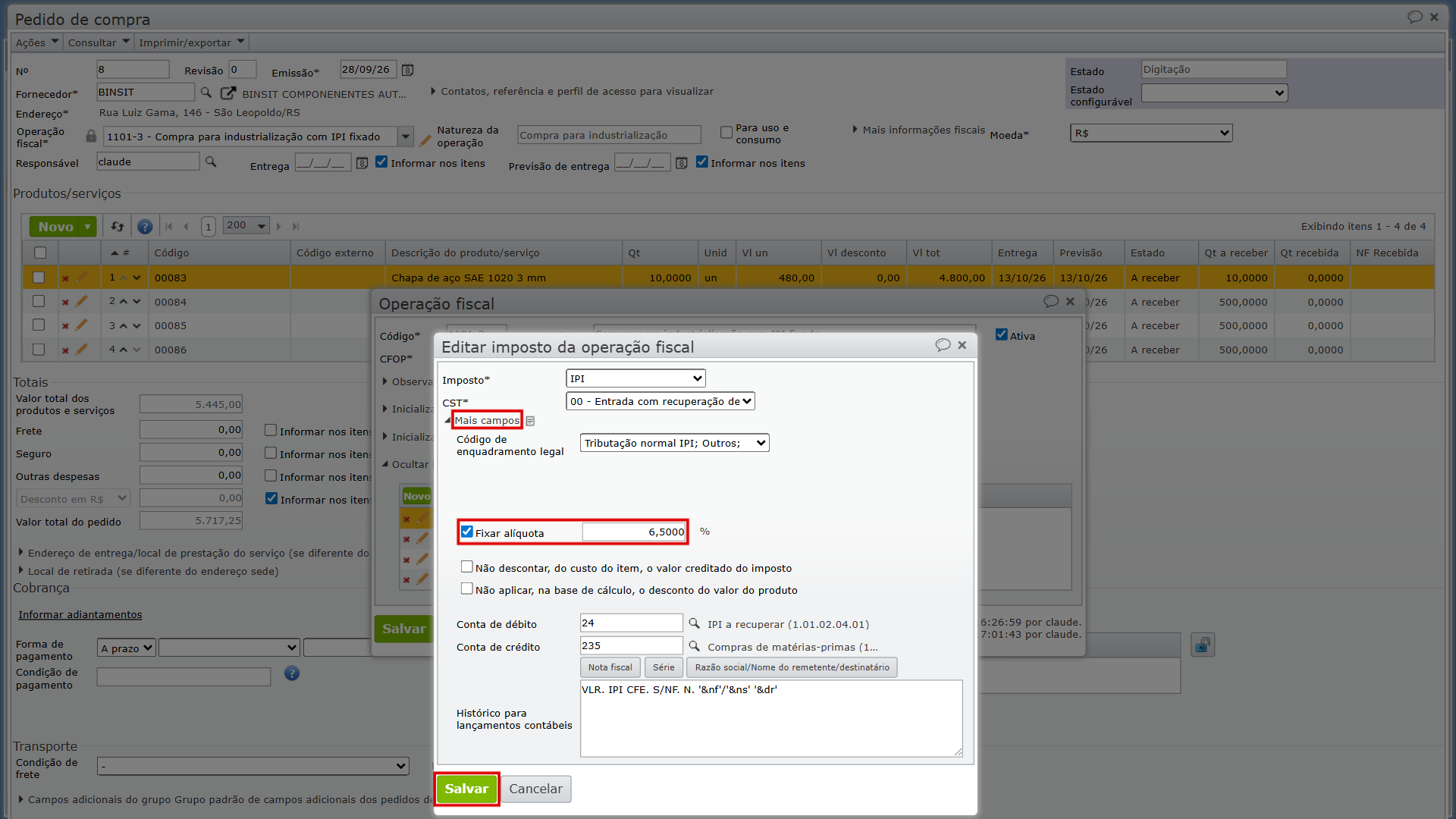Check Não descontar do custo do item
The image size is (1456, 819).
tap(467, 566)
